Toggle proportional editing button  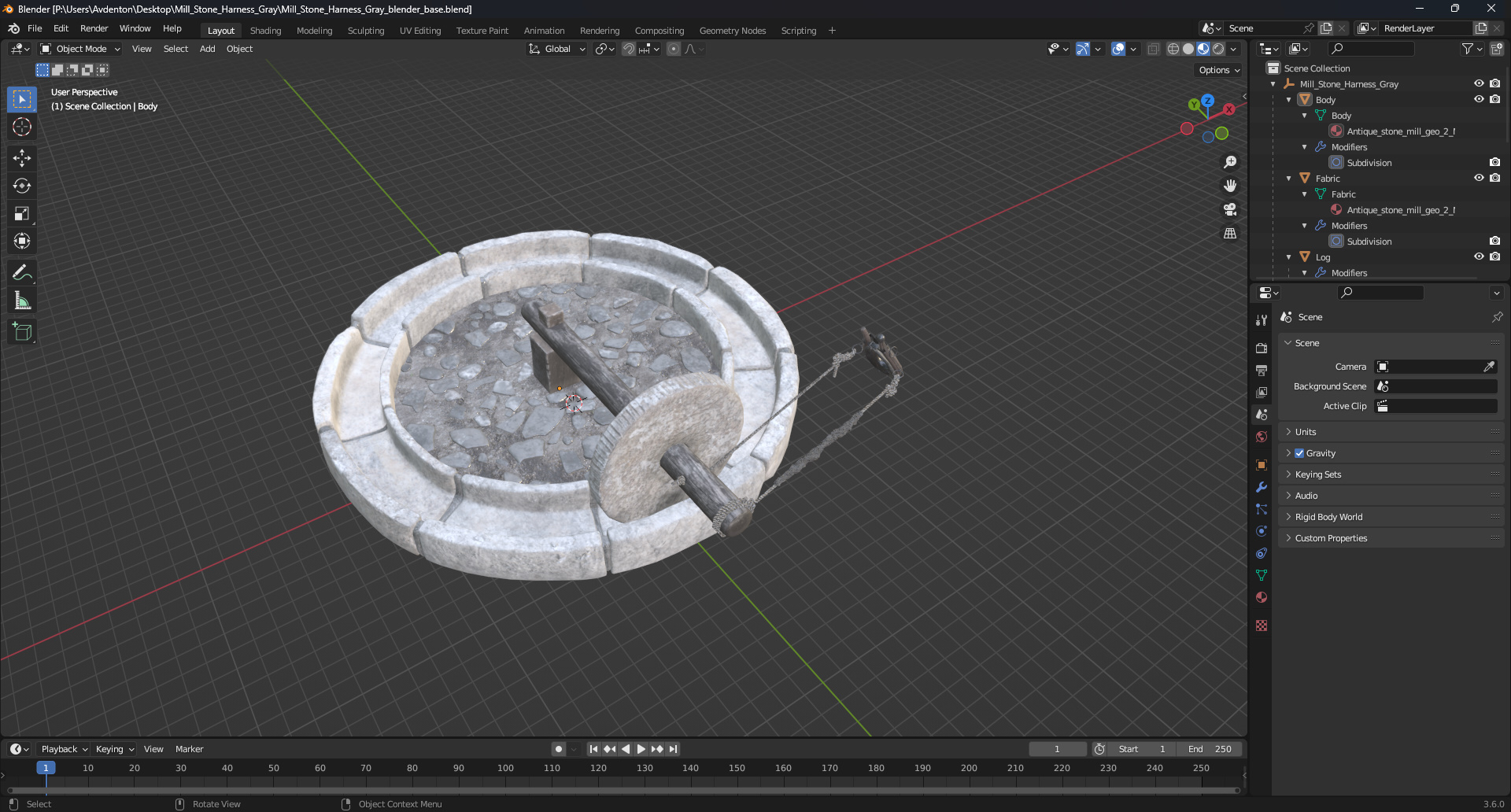(x=674, y=49)
